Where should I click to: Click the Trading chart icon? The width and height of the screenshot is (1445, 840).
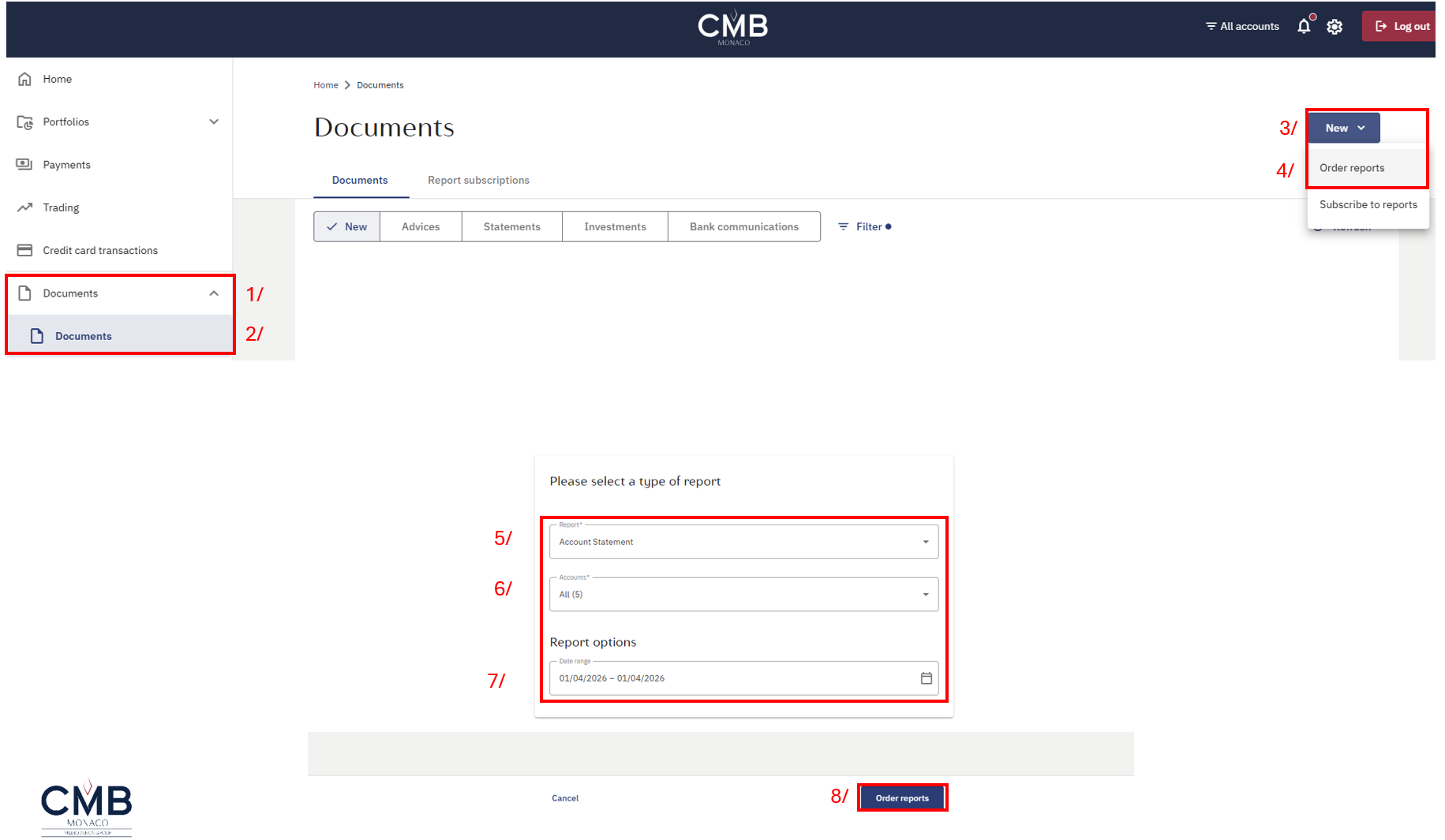[x=25, y=207]
